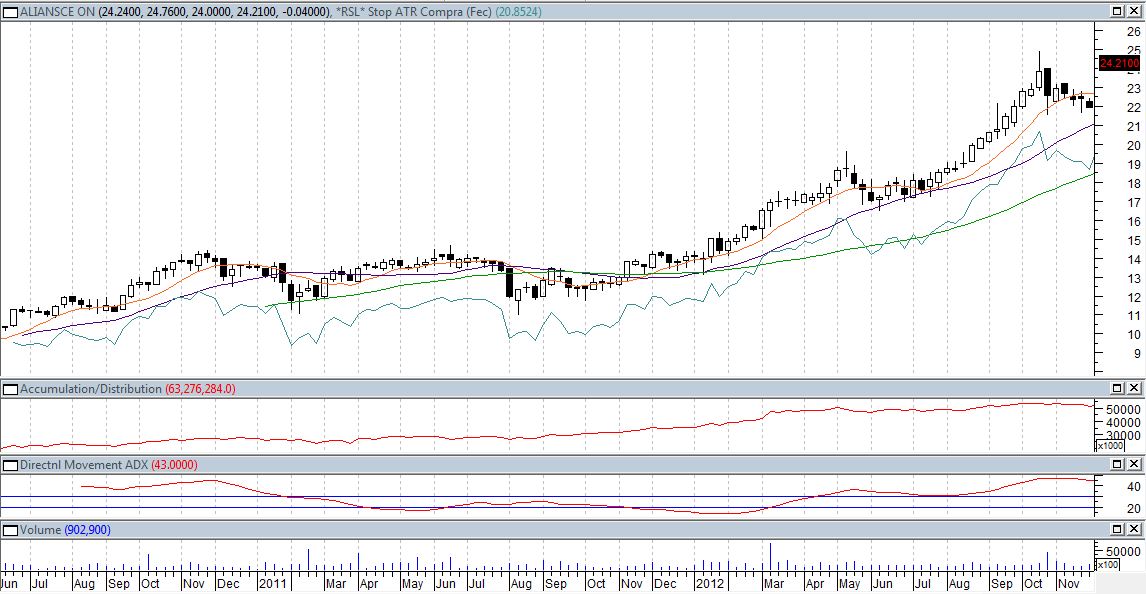Maximize the ALIANSCE ON price pane

tap(1118, 12)
